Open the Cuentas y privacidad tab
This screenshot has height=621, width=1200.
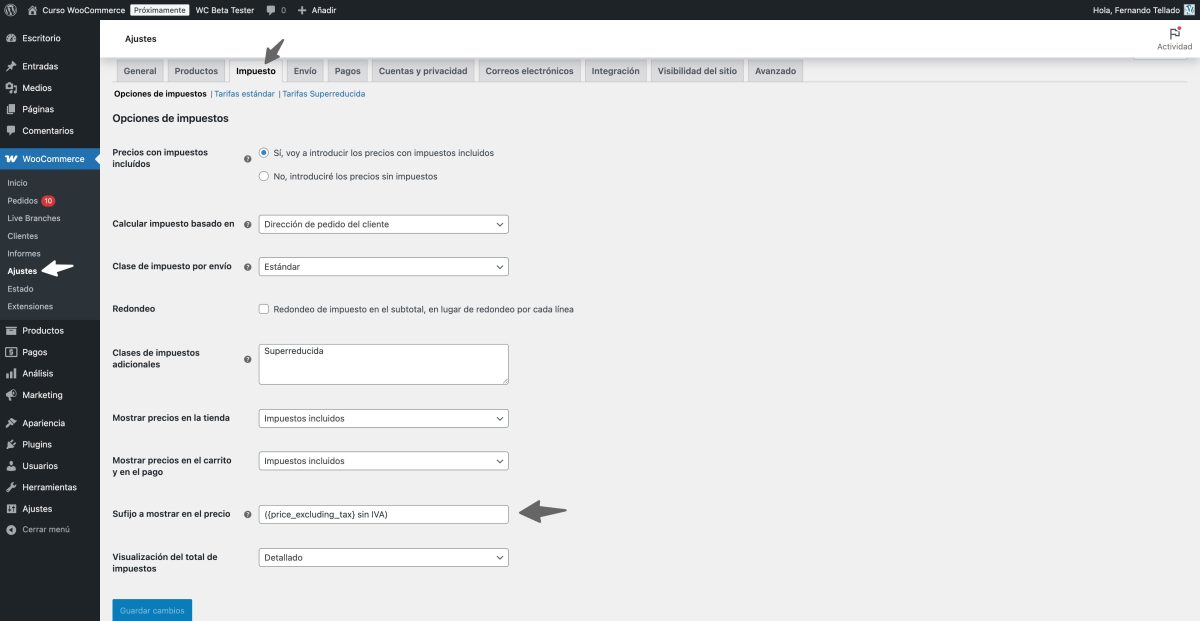[x=424, y=70]
